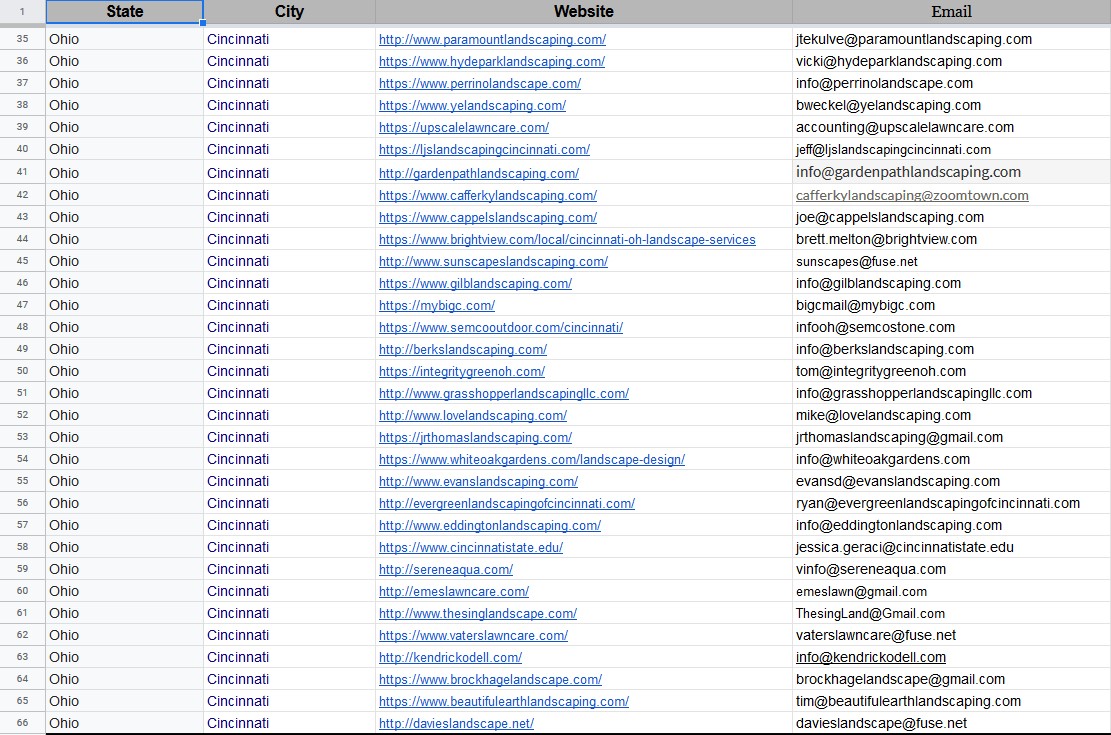Viewport: 1111px width, 735px height.
Task: Open the whiteoakgardens.com landscape-design link
Action: tap(532, 459)
